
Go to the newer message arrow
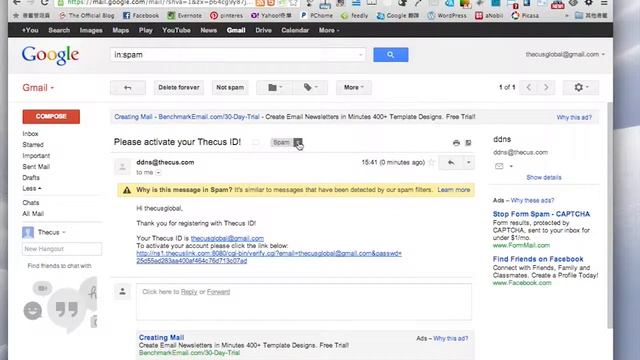tap(529, 87)
